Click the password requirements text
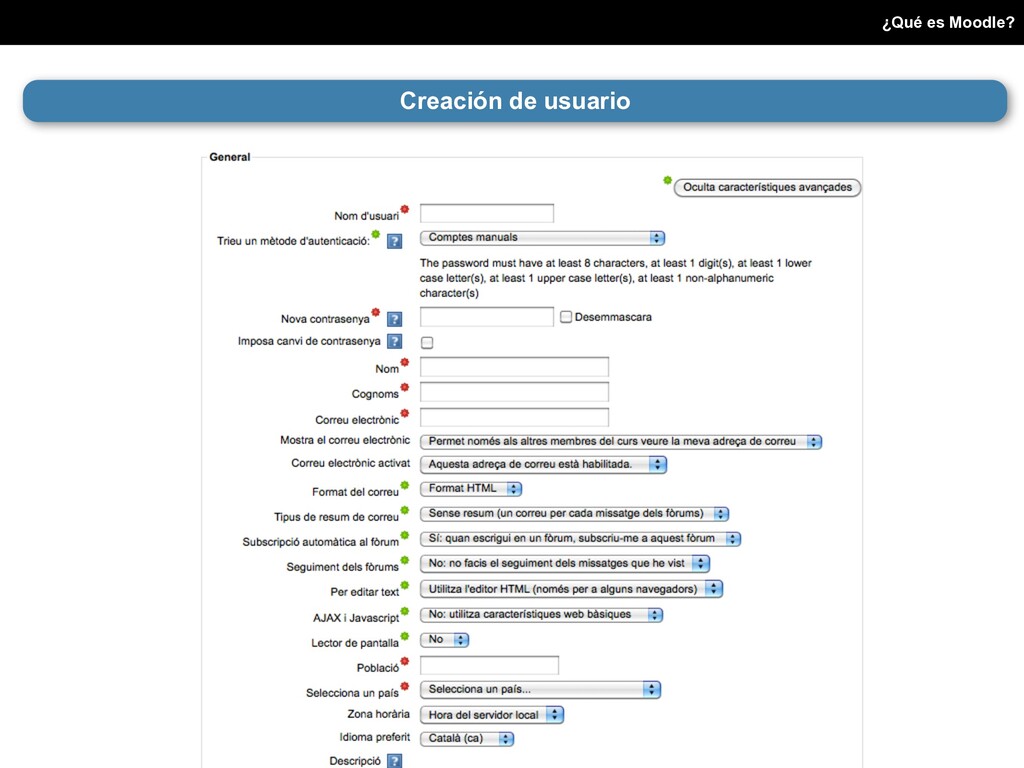The image size is (1024, 768). pyautogui.click(x=616, y=278)
